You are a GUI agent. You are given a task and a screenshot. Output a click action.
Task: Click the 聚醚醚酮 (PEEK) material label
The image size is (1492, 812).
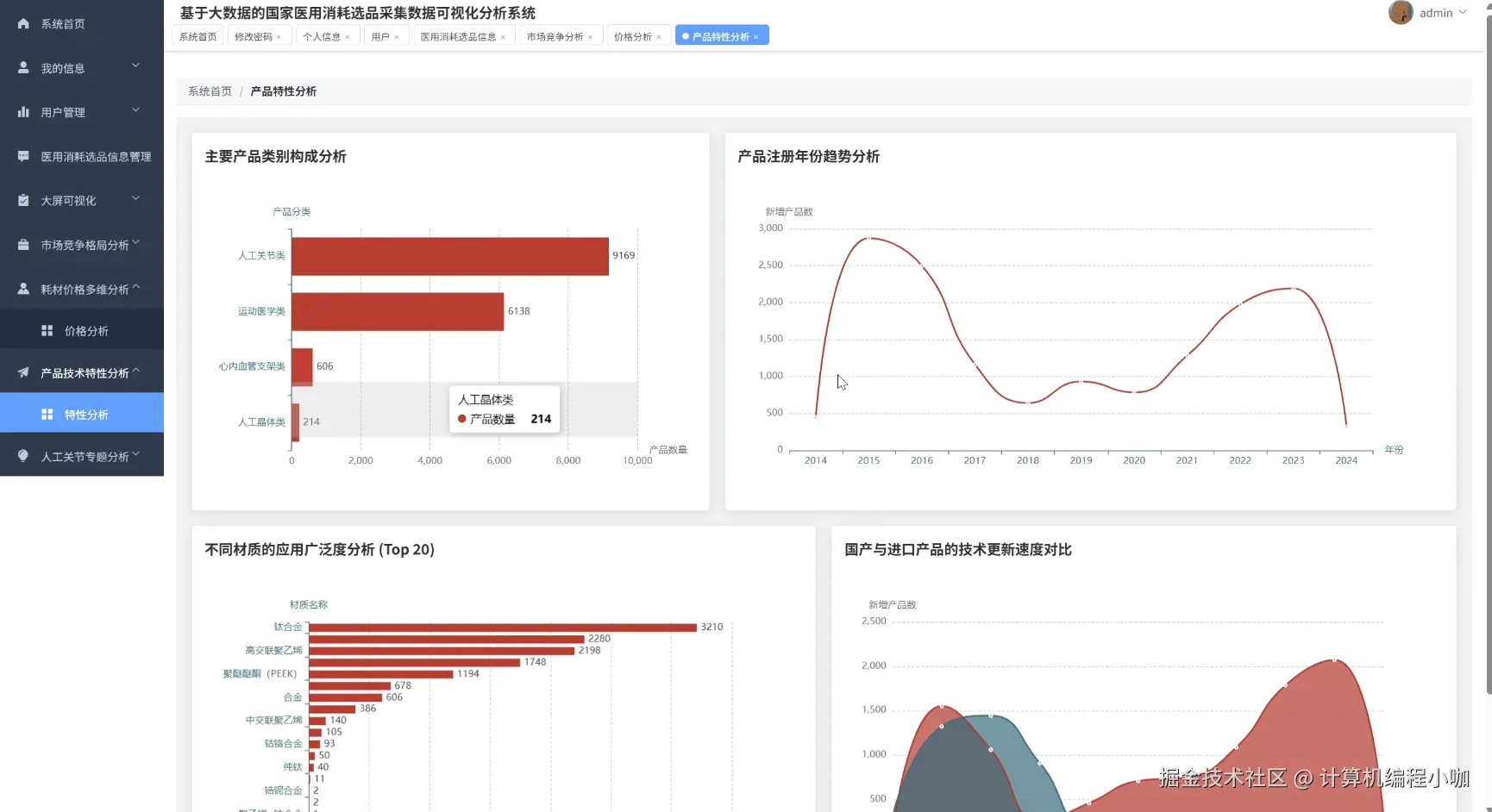pos(260,674)
